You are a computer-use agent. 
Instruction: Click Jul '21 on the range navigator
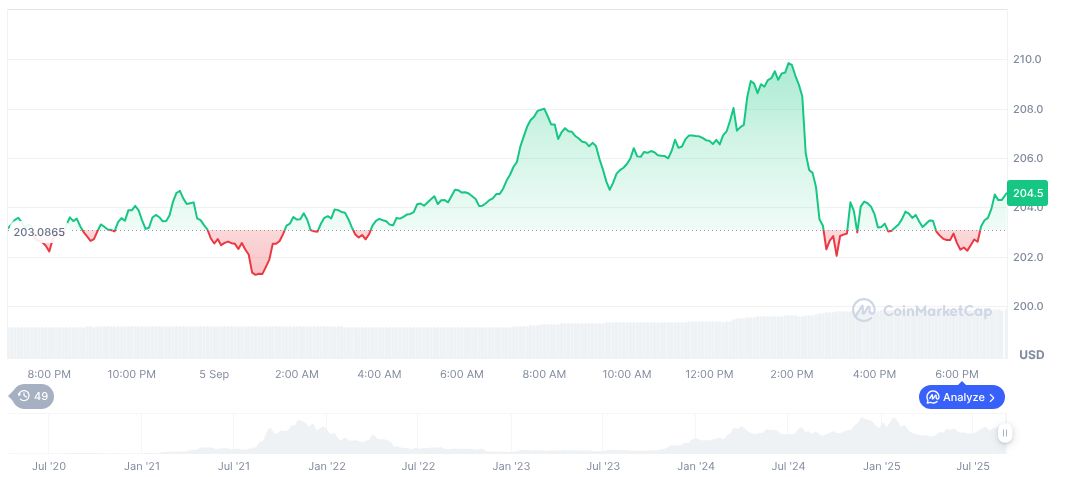click(233, 466)
